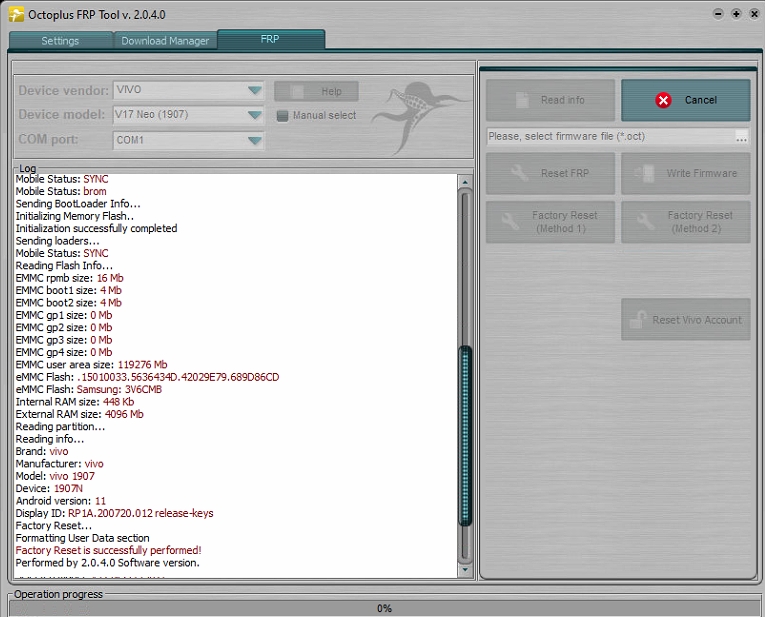This screenshot has width=765, height=617.
Task: Click log line 'Performed by 2.0.4.0 Software version.'
Action: 107,563
